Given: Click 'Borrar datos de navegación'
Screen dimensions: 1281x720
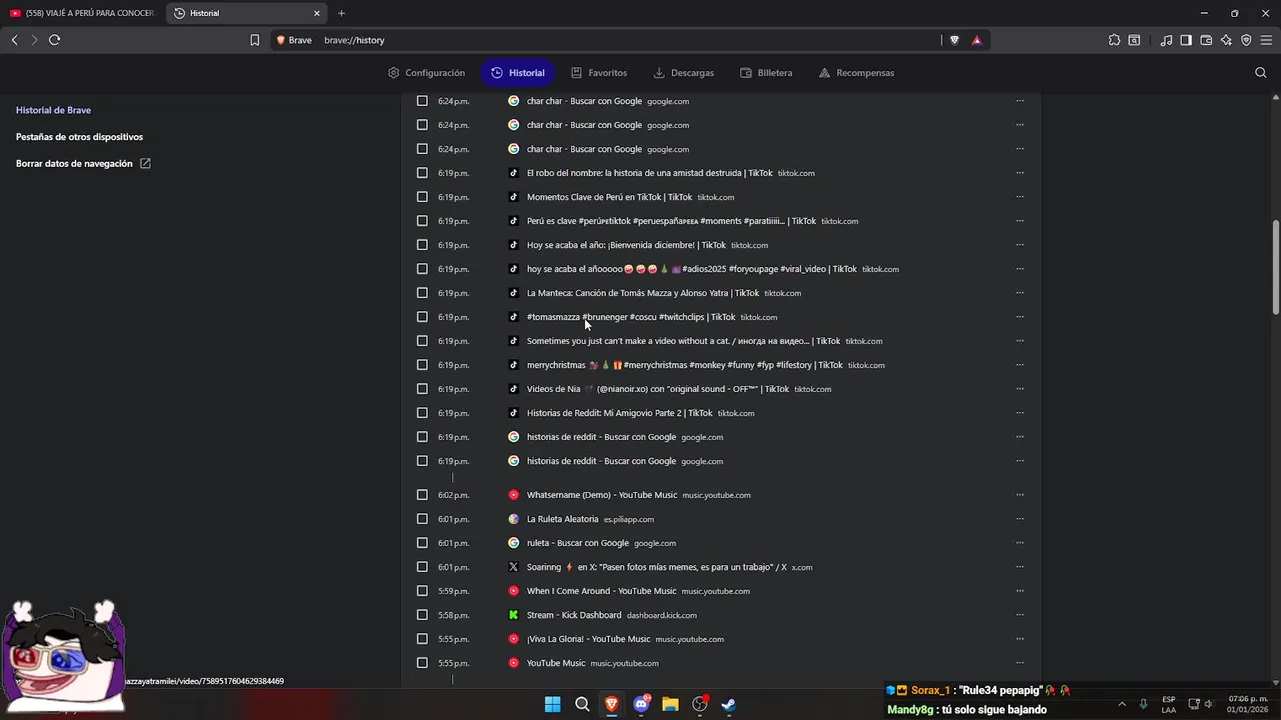Looking at the screenshot, I should pos(74,163).
